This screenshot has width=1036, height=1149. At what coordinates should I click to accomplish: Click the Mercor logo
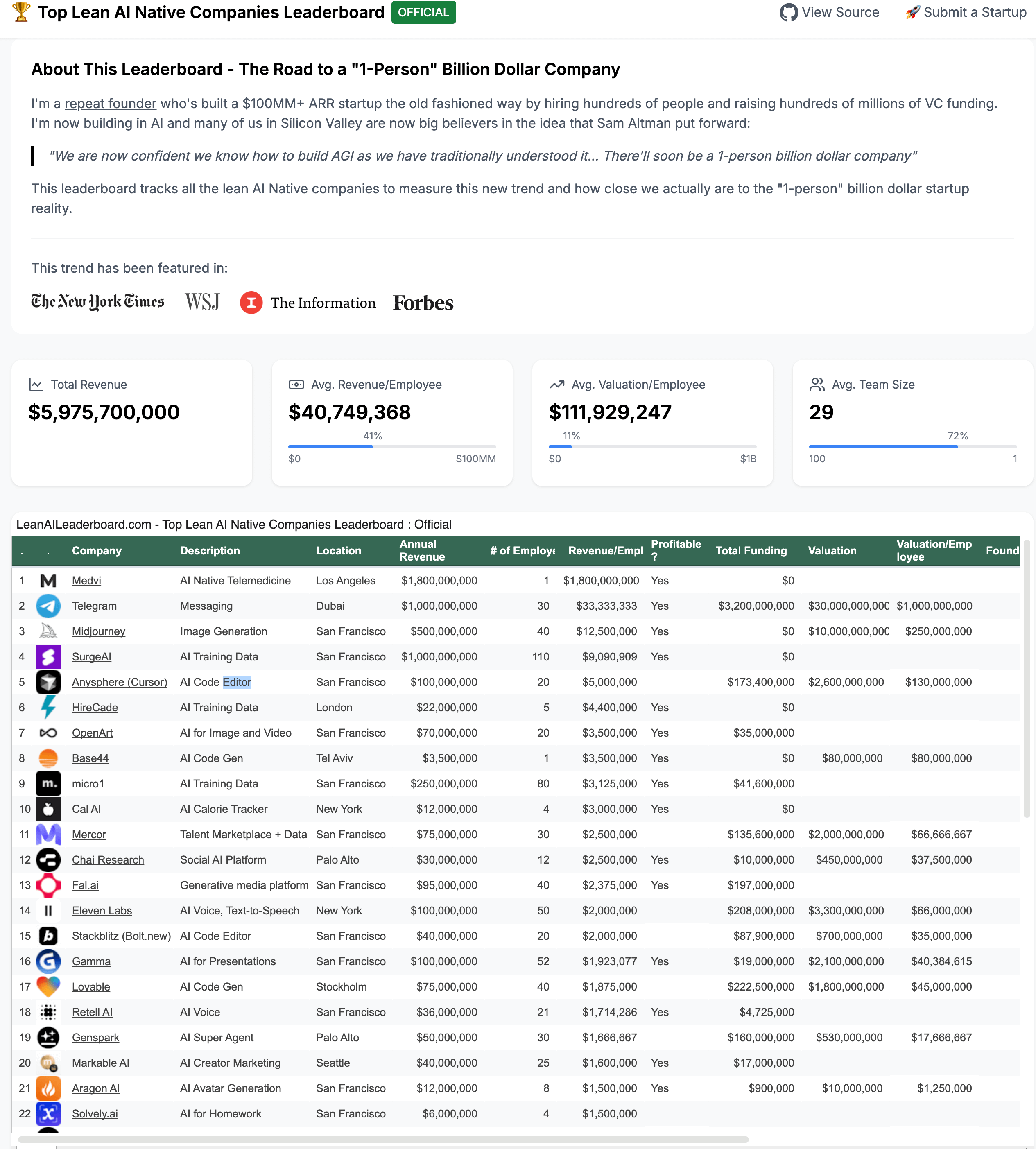[48, 834]
